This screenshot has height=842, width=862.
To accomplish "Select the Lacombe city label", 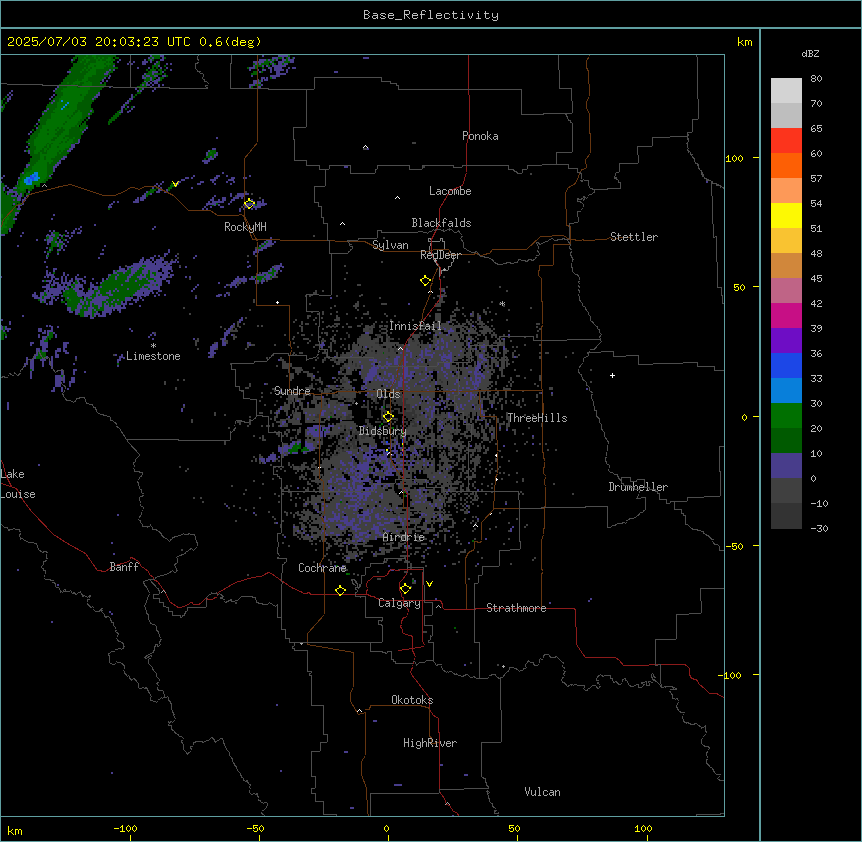I will coord(450,191).
